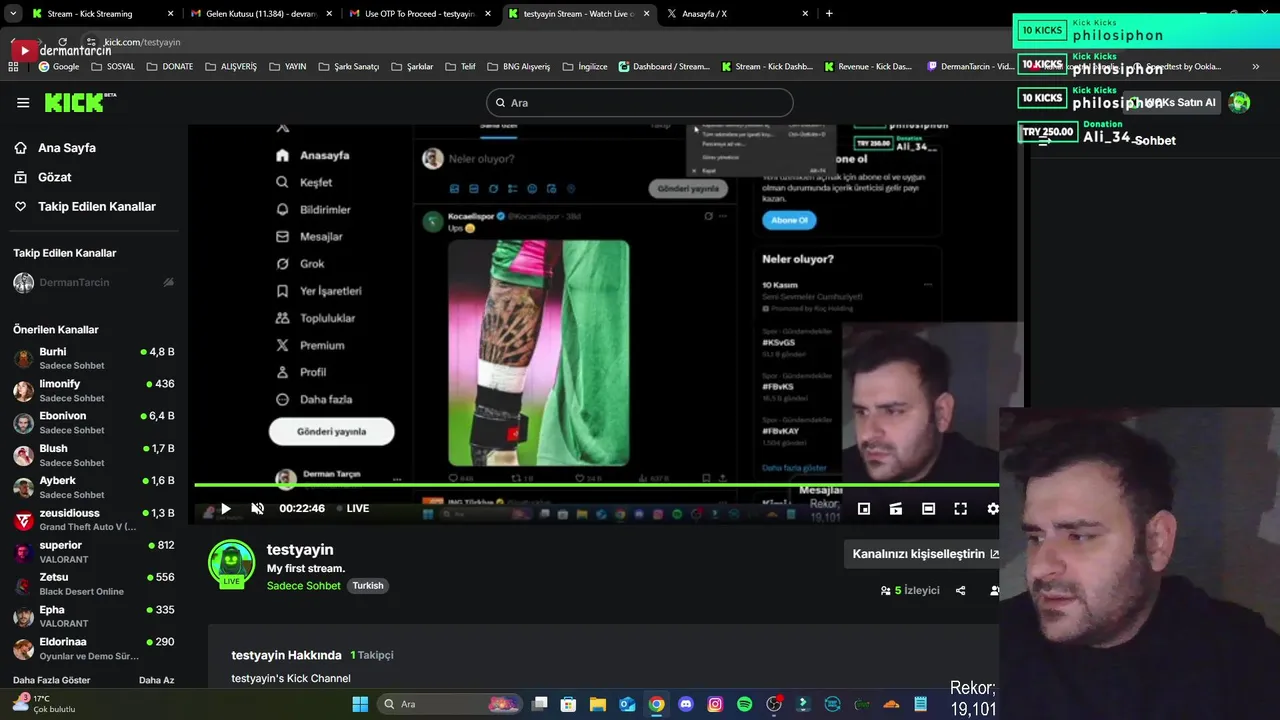Screen dimensions: 1280x720
Task: Open Gözat browse page in the sidebar
Action: pos(43,177)
